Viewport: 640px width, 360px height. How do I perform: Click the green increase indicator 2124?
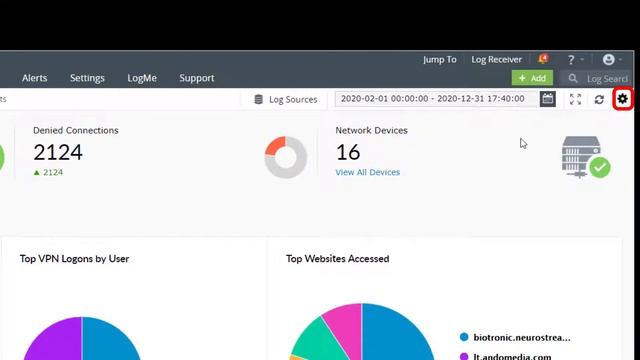(48, 172)
